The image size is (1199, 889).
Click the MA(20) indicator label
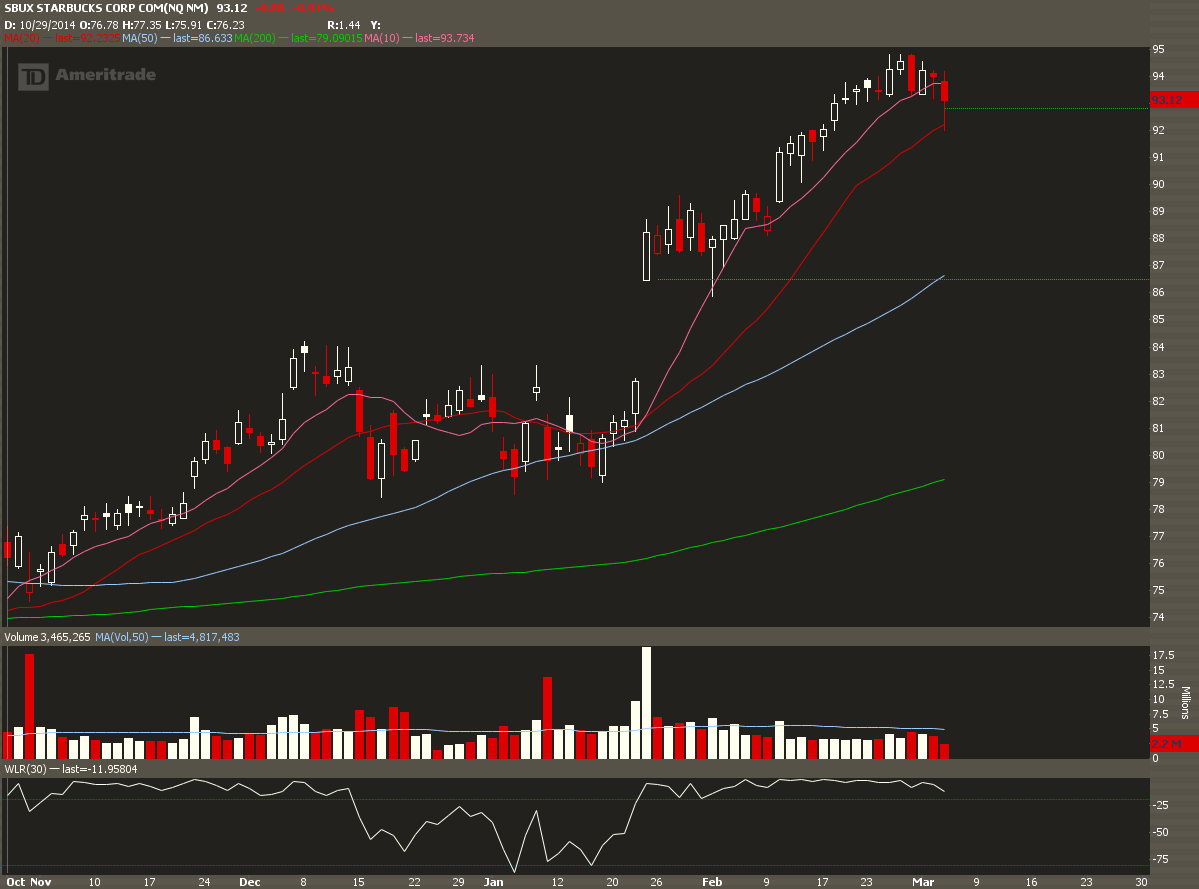21,38
